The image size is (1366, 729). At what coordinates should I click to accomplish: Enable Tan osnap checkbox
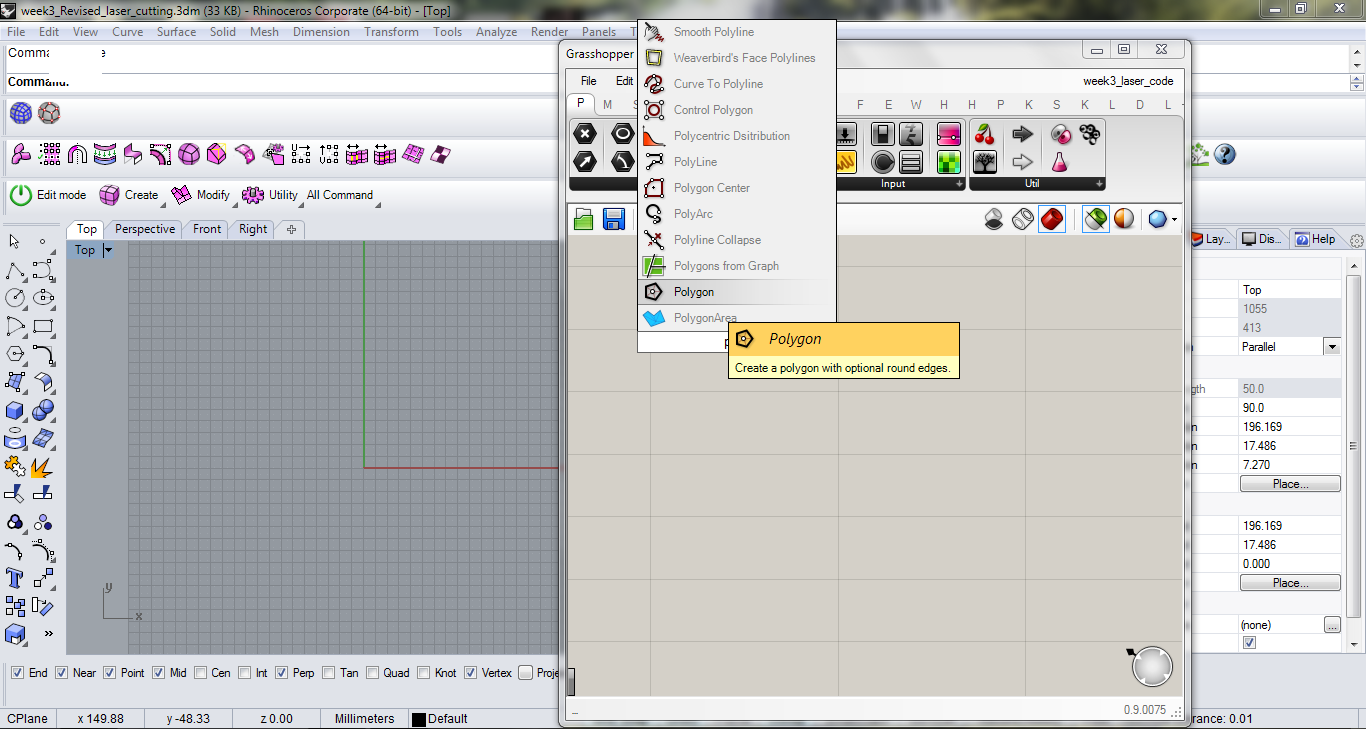330,673
